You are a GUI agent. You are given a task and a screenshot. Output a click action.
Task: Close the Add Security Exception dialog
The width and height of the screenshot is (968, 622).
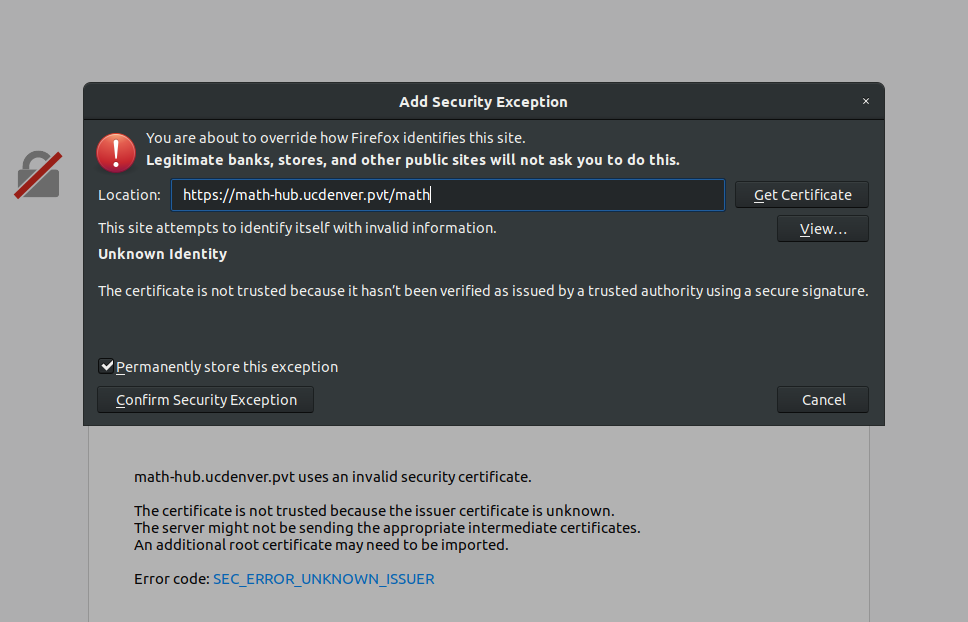coord(866,101)
